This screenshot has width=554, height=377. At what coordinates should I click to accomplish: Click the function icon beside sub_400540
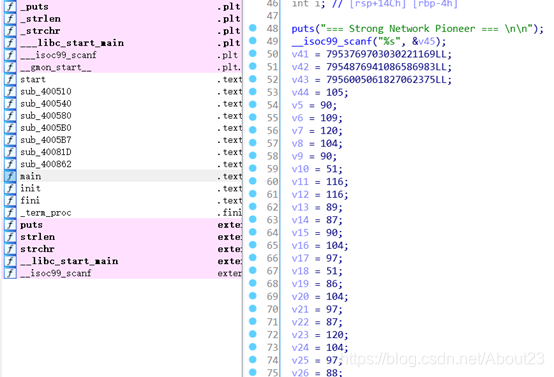(x=11, y=103)
